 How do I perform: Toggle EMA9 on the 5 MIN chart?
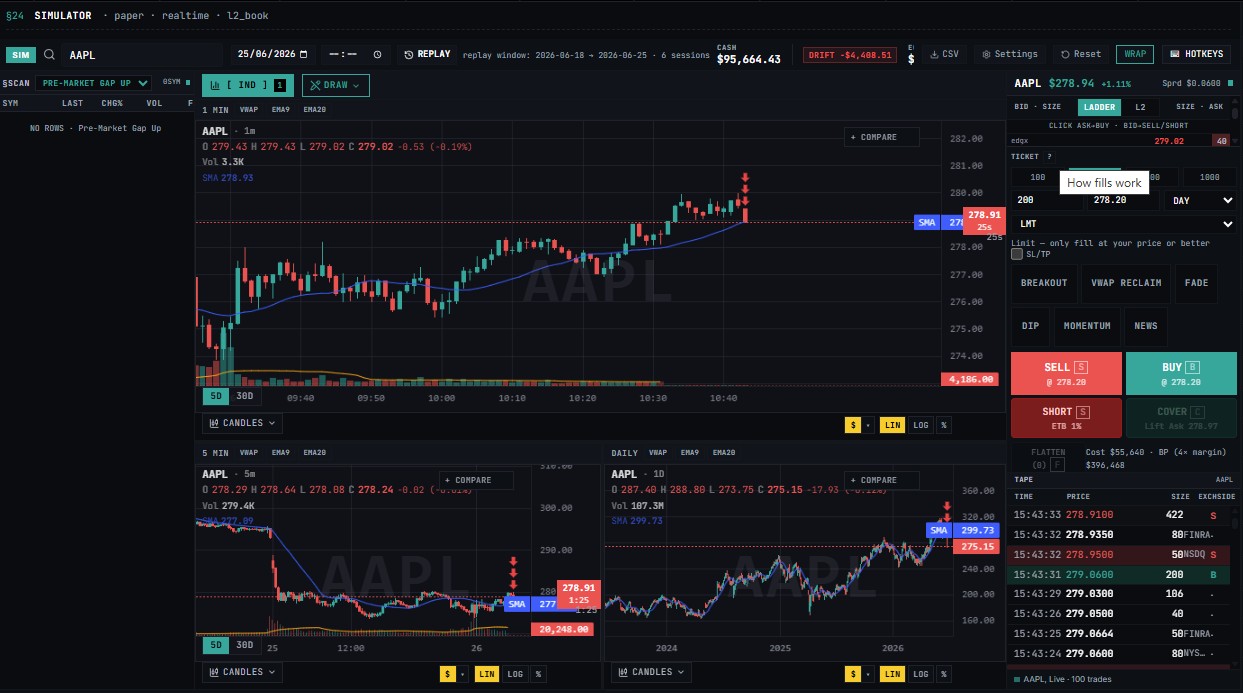click(279, 452)
